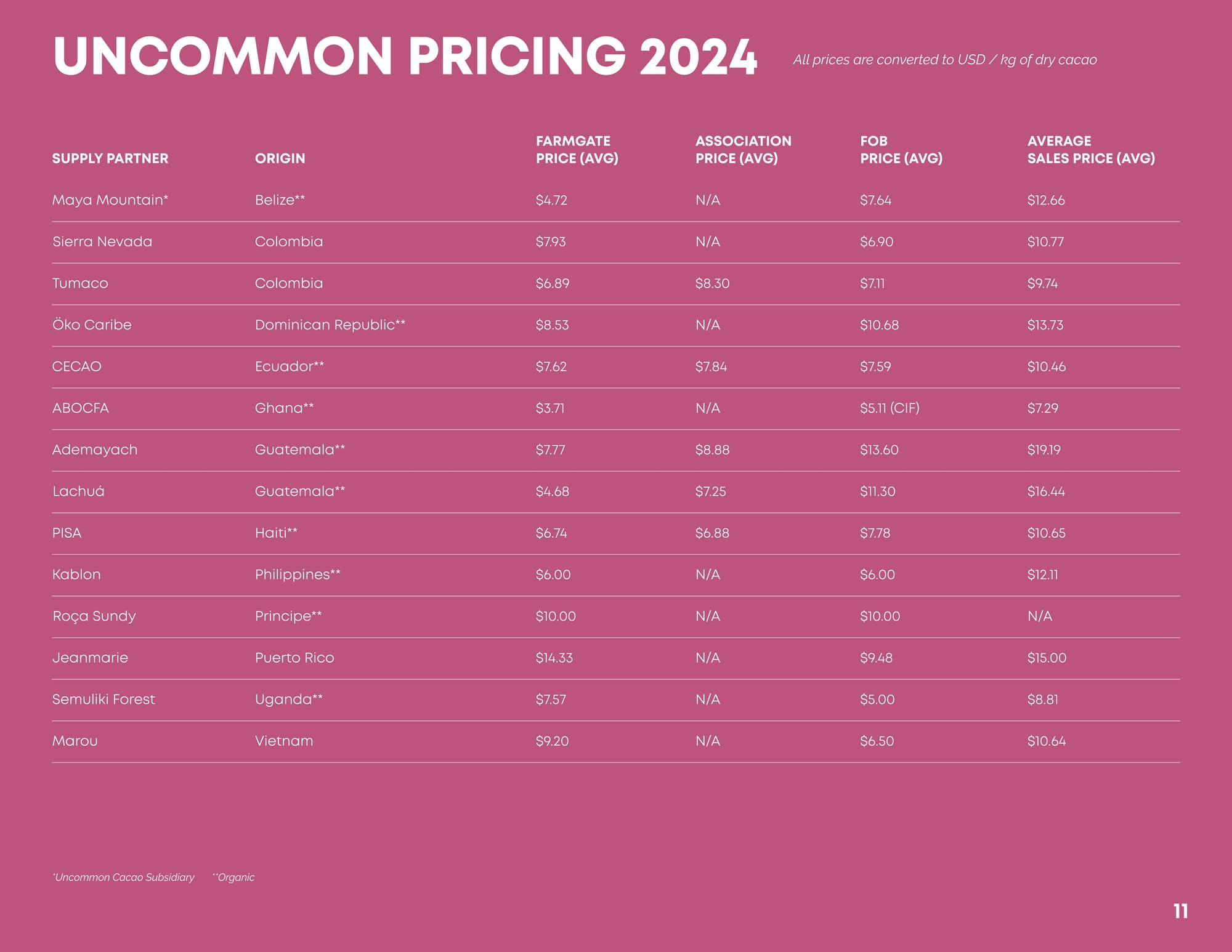
Task: Click the FOB Price (AVG) header
Action: coord(901,150)
